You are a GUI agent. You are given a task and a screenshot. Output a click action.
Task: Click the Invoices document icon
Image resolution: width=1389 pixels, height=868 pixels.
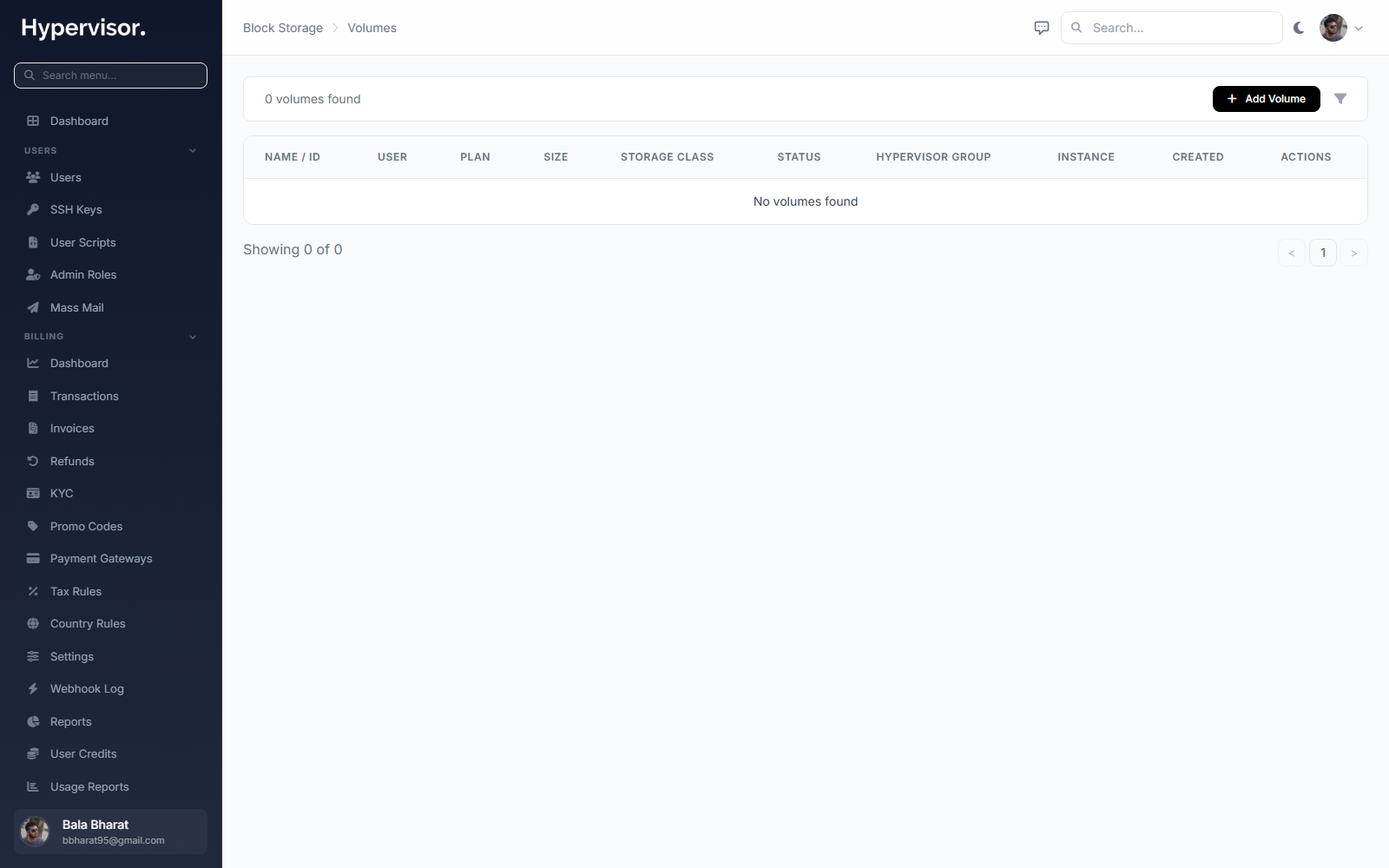33,428
